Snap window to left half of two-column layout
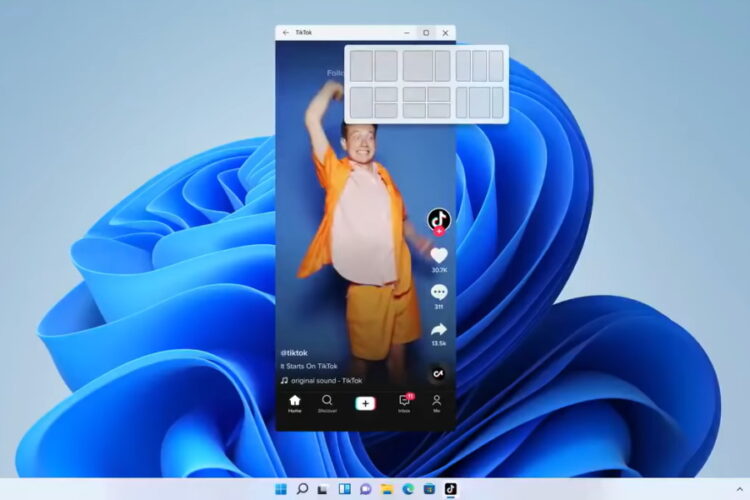 pyautogui.click(x=362, y=66)
